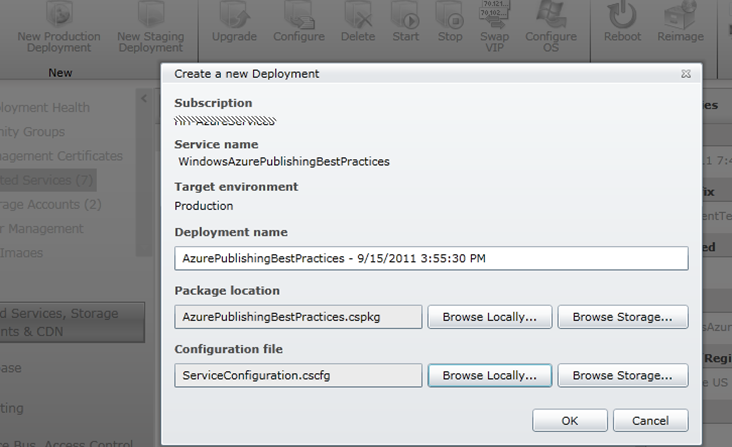The height and width of the screenshot is (447, 732).
Task: Browse Locally for the package file
Action: pyautogui.click(x=490, y=317)
